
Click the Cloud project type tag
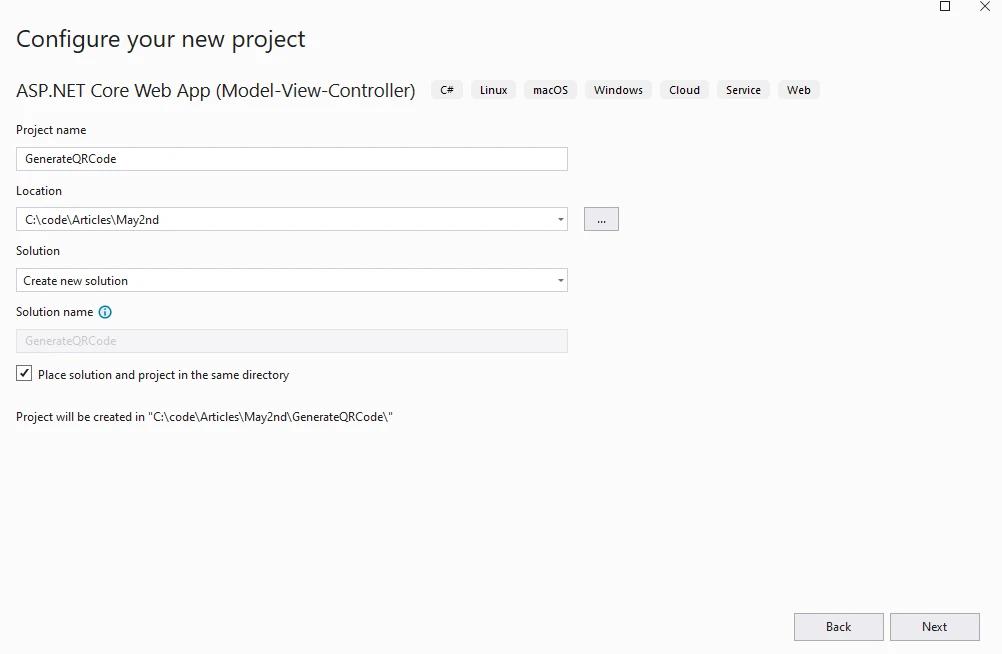pos(684,90)
